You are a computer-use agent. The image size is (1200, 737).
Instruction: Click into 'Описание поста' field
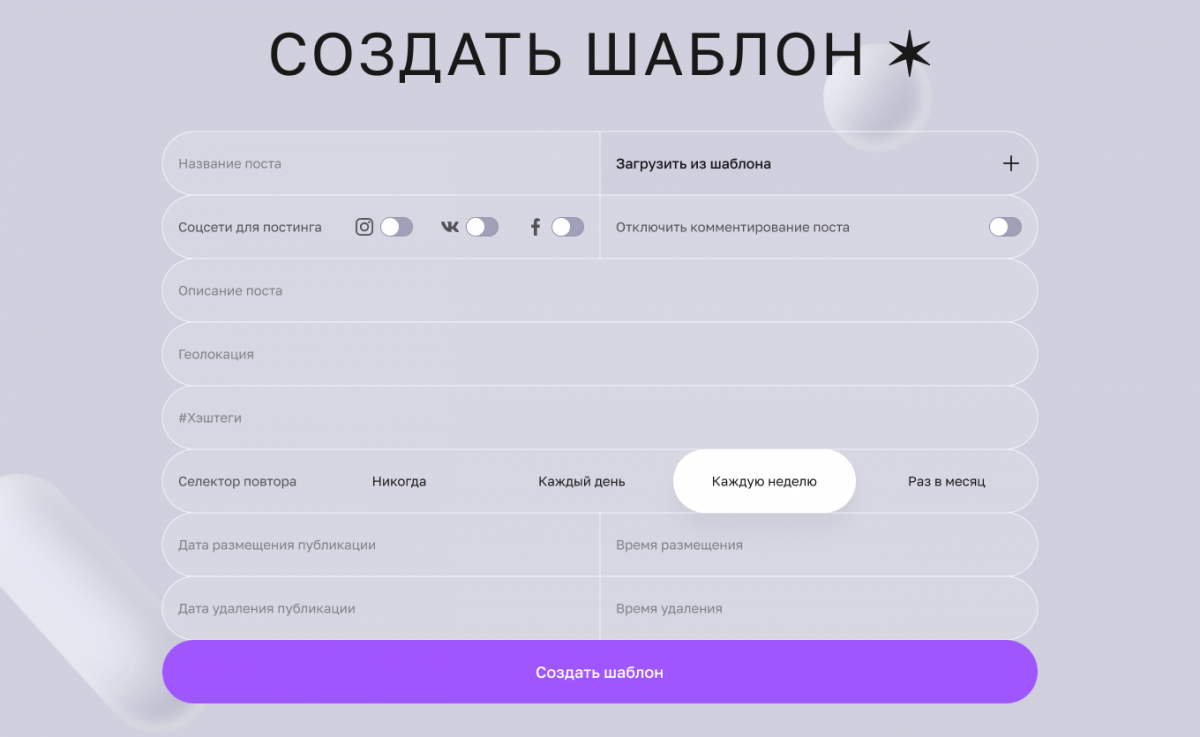pyautogui.click(x=600, y=291)
